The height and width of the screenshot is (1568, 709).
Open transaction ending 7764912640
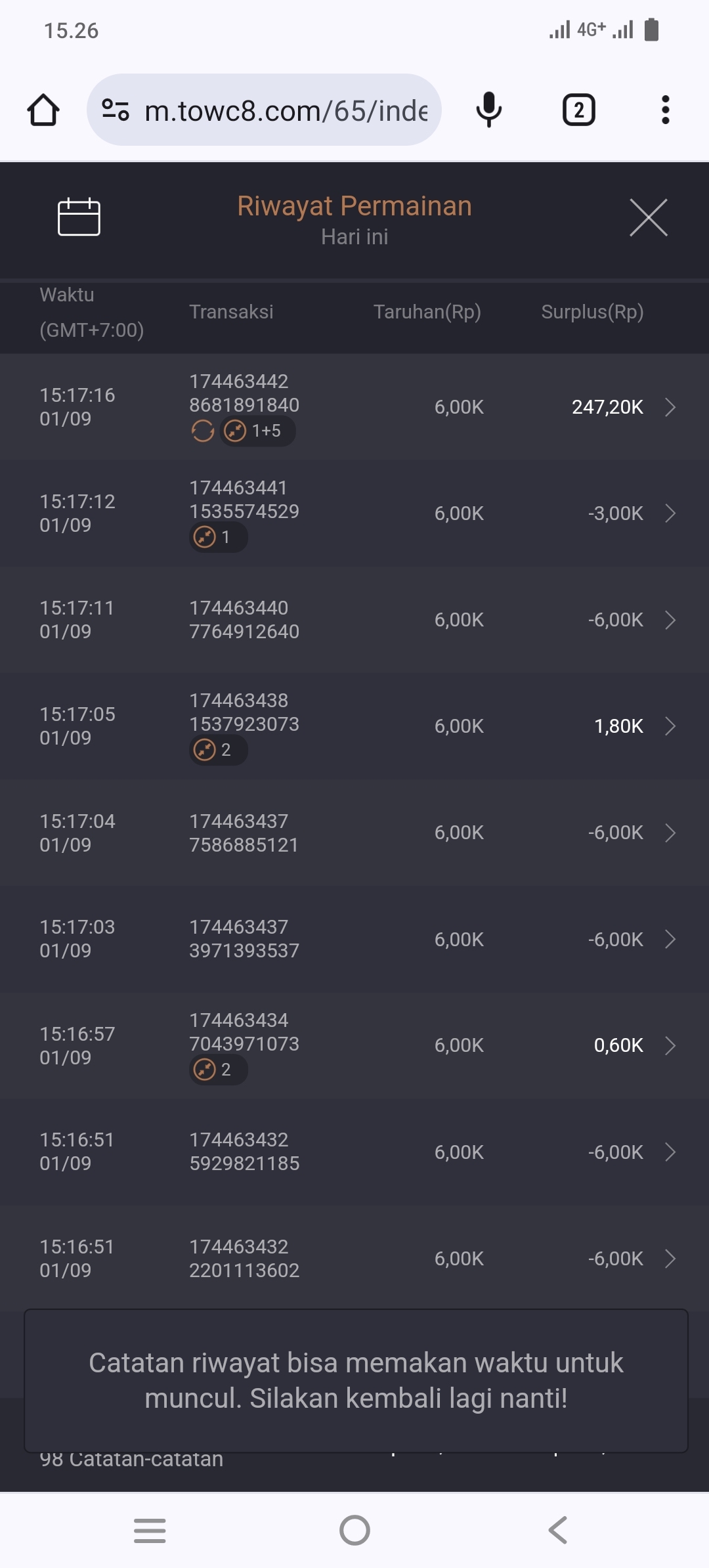[x=244, y=620]
